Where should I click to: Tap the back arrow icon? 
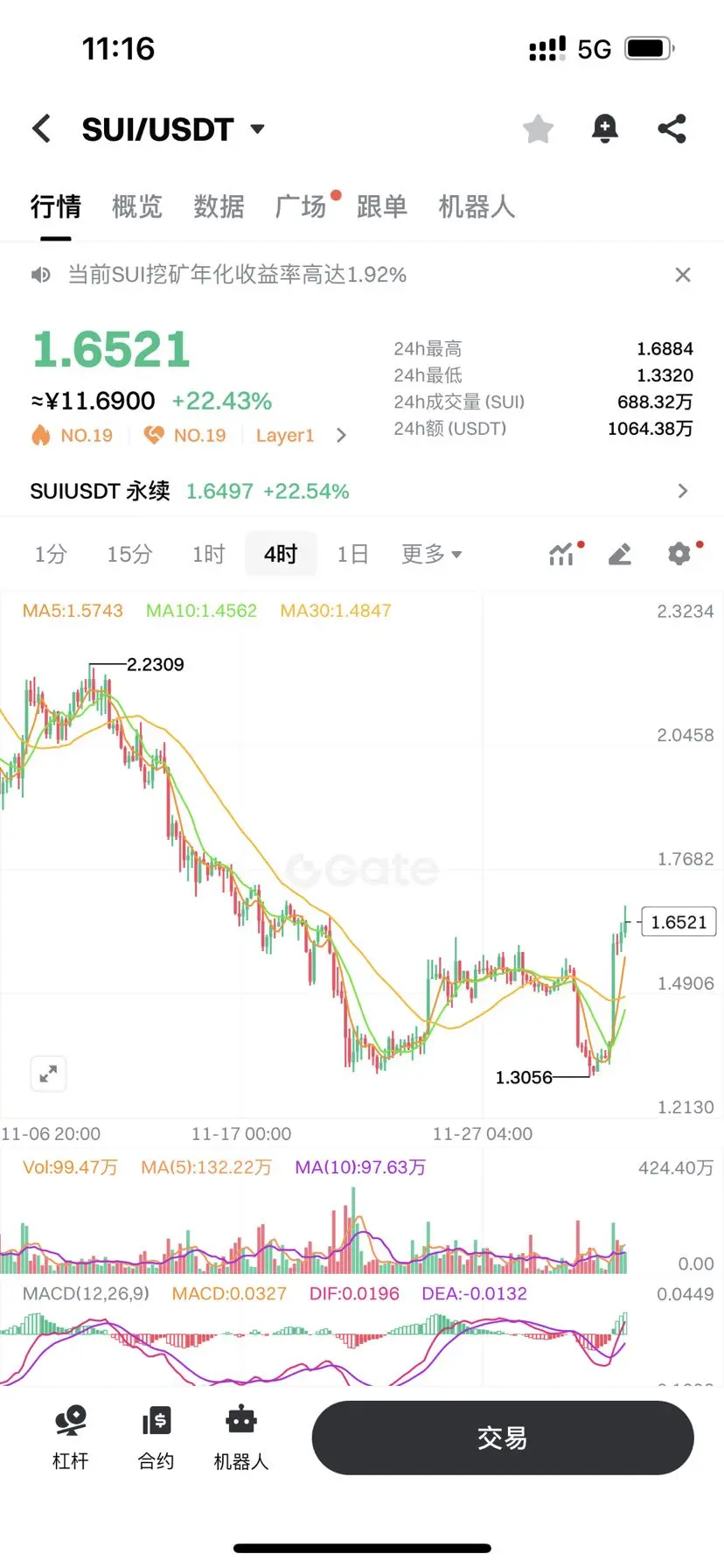pyautogui.click(x=41, y=129)
